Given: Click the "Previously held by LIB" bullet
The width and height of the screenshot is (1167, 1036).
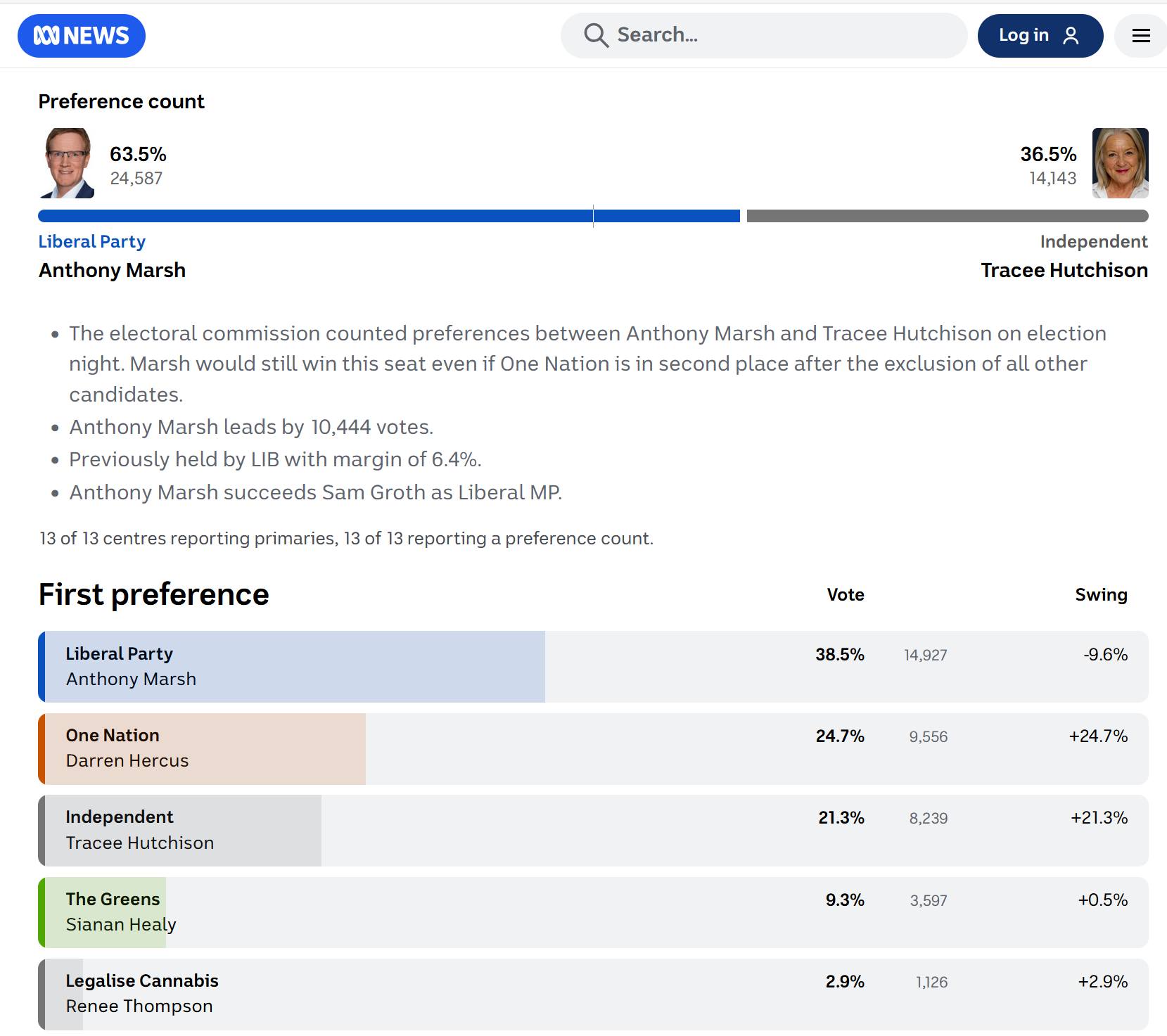Looking at the screenshot, I should [275, 459].
